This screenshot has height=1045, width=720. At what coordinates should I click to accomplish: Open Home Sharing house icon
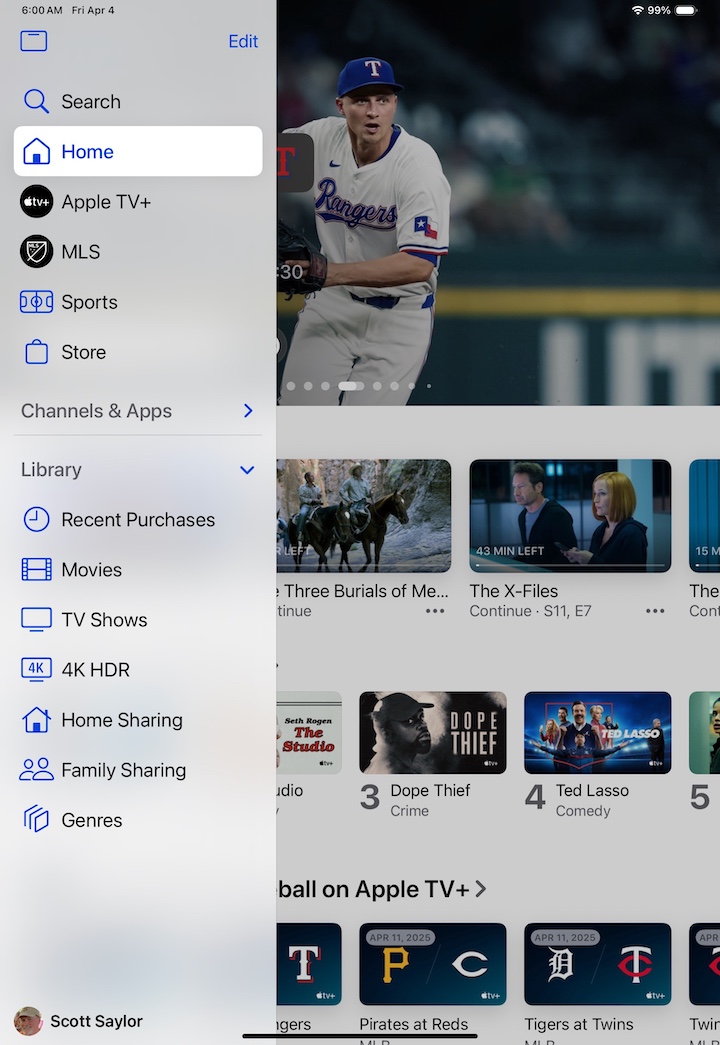[x=37, y=720]
